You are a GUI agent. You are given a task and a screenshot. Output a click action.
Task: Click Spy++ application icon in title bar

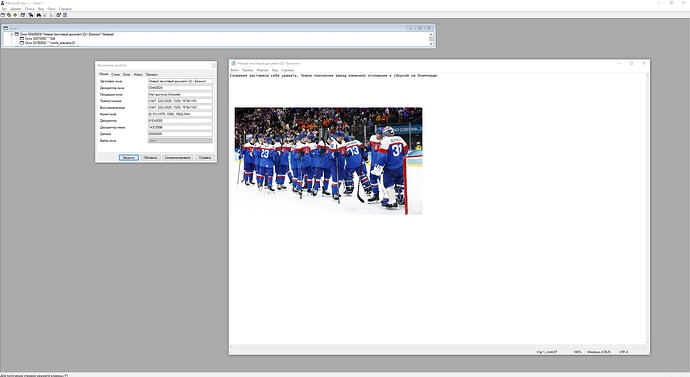pyautogui.click(x=3, y=3)
